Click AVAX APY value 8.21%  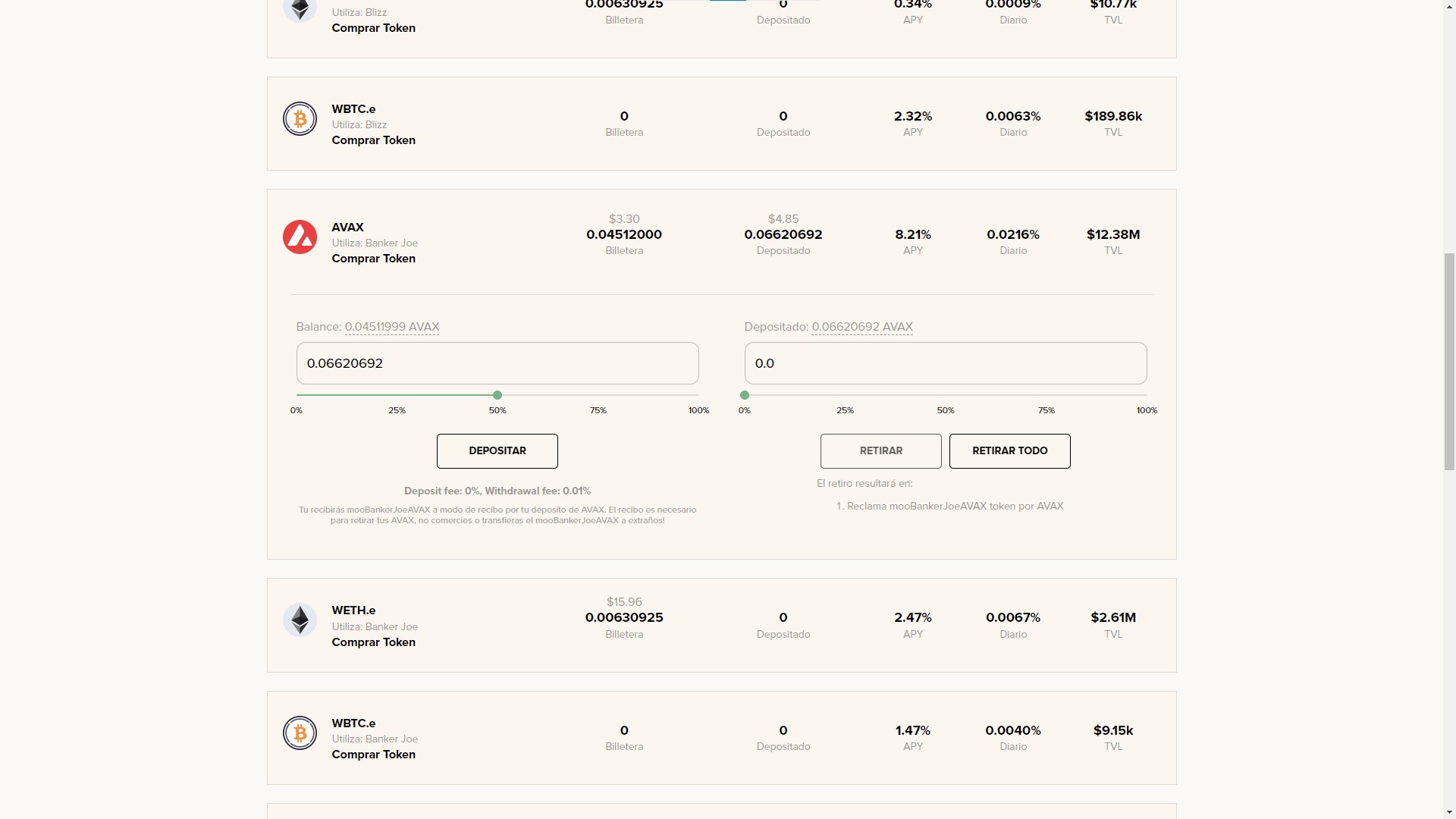[x=913, y=235]
